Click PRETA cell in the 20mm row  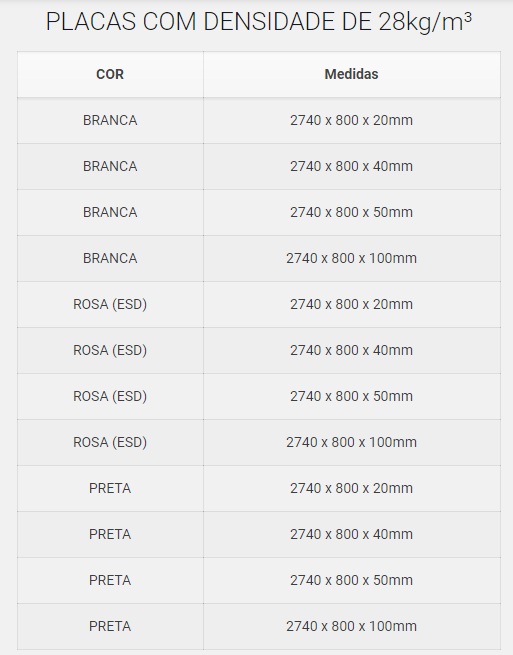pos(110,488)
